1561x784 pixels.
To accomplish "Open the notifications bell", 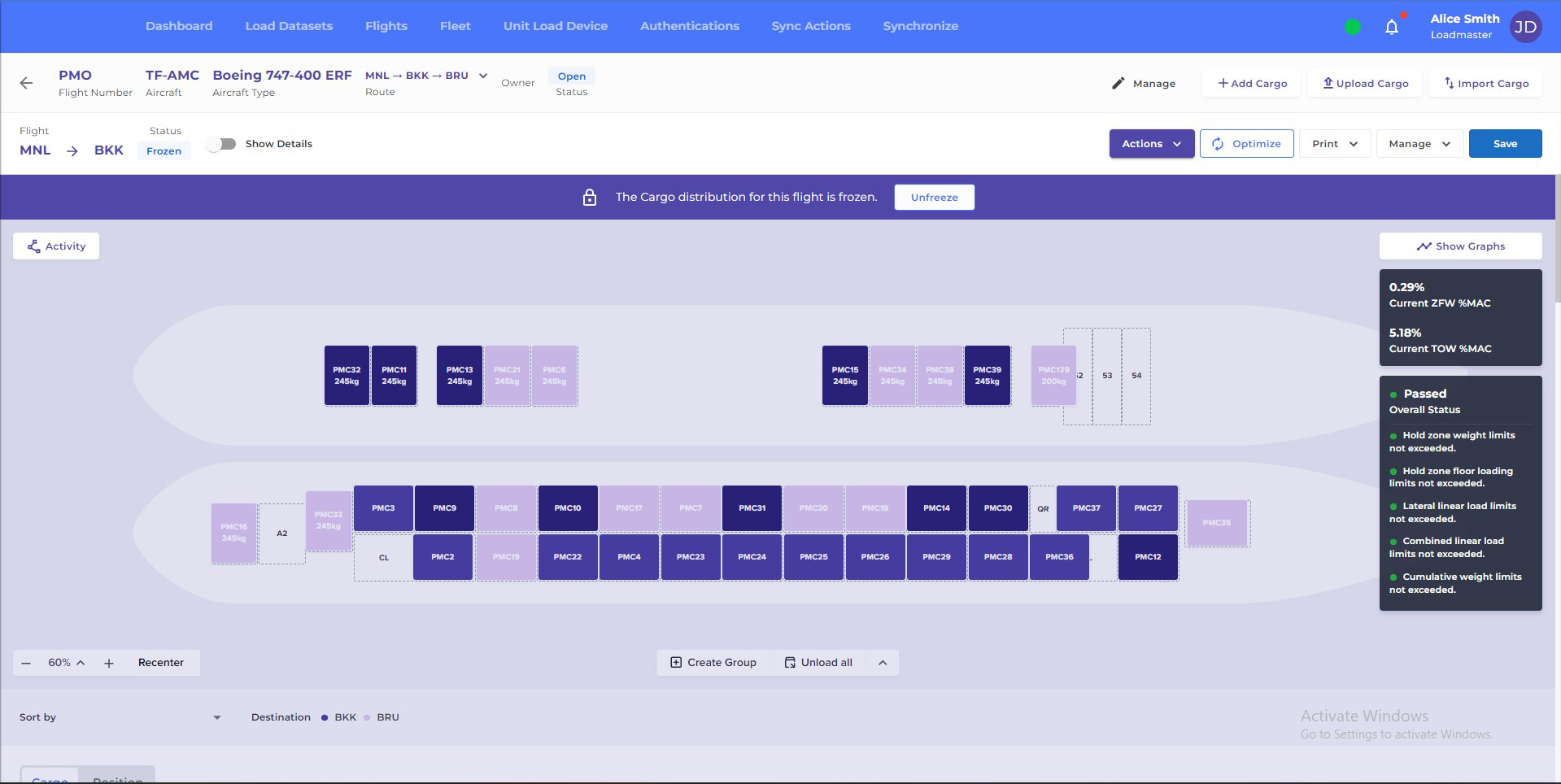I will coord(1392,27).
